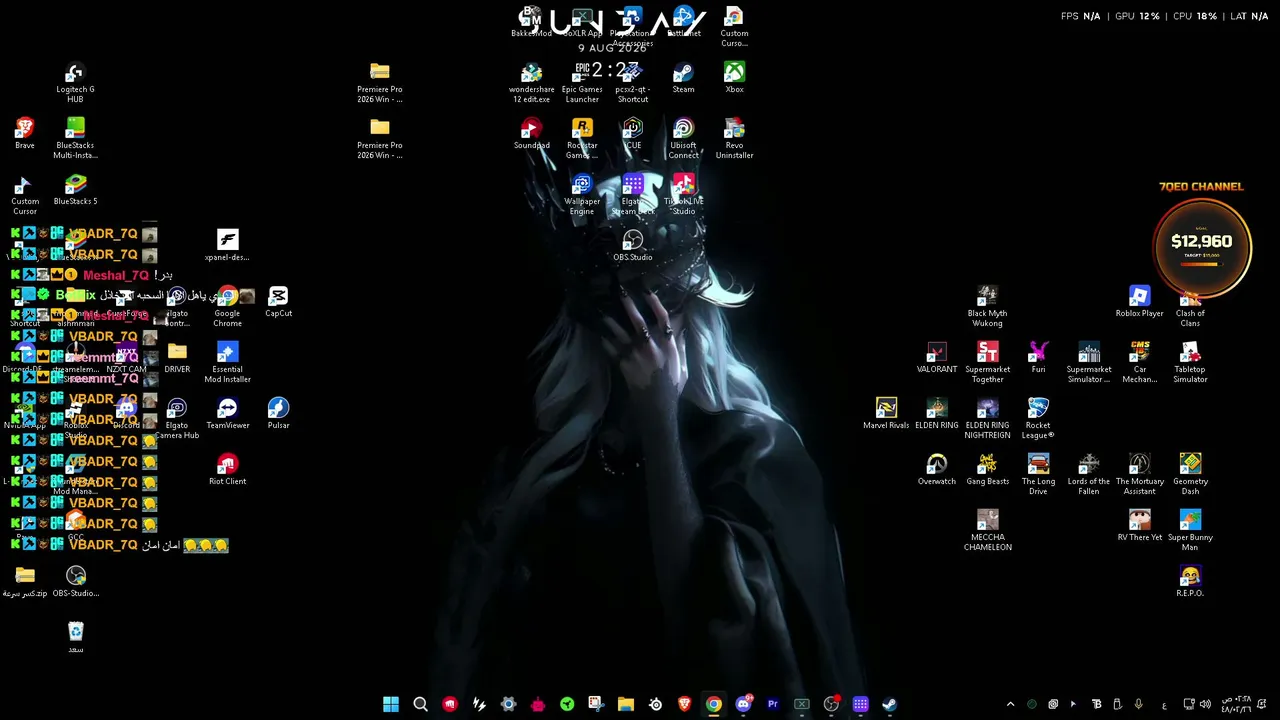Switch to Premiere Pro in the taskbar

(x=772, y=704)
